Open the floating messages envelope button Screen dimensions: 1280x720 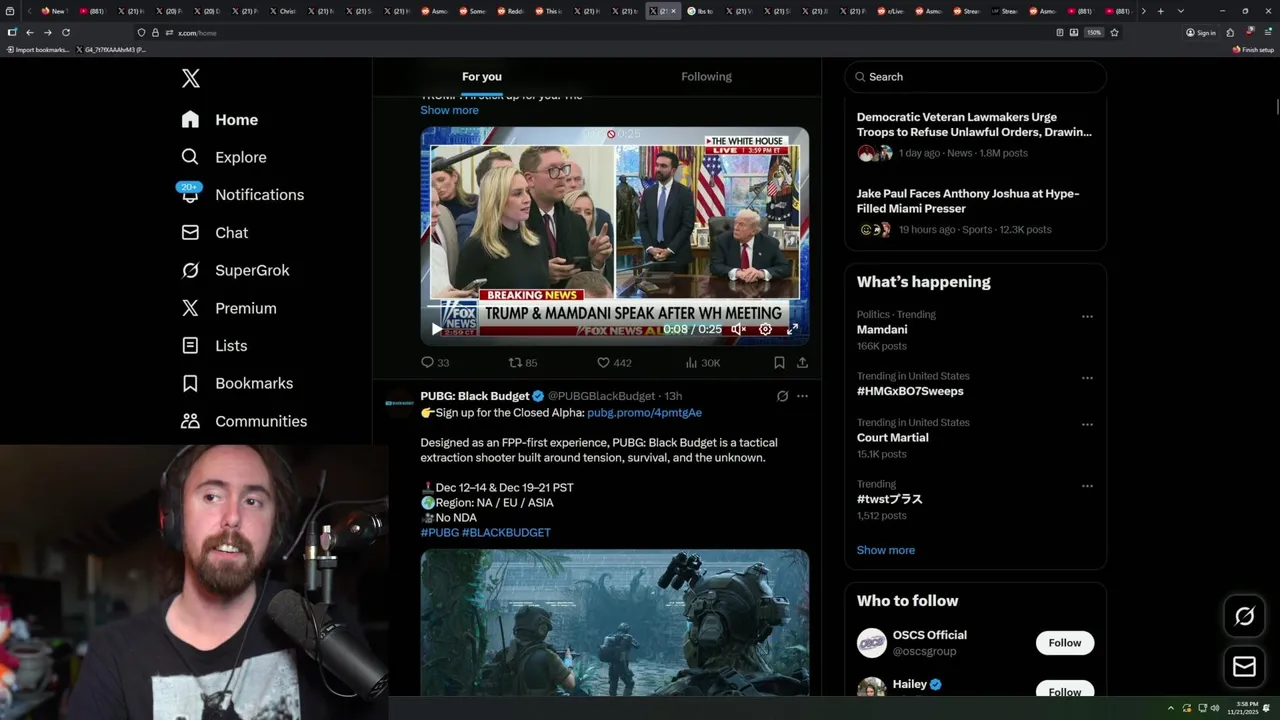click(x=1244, y=667)
